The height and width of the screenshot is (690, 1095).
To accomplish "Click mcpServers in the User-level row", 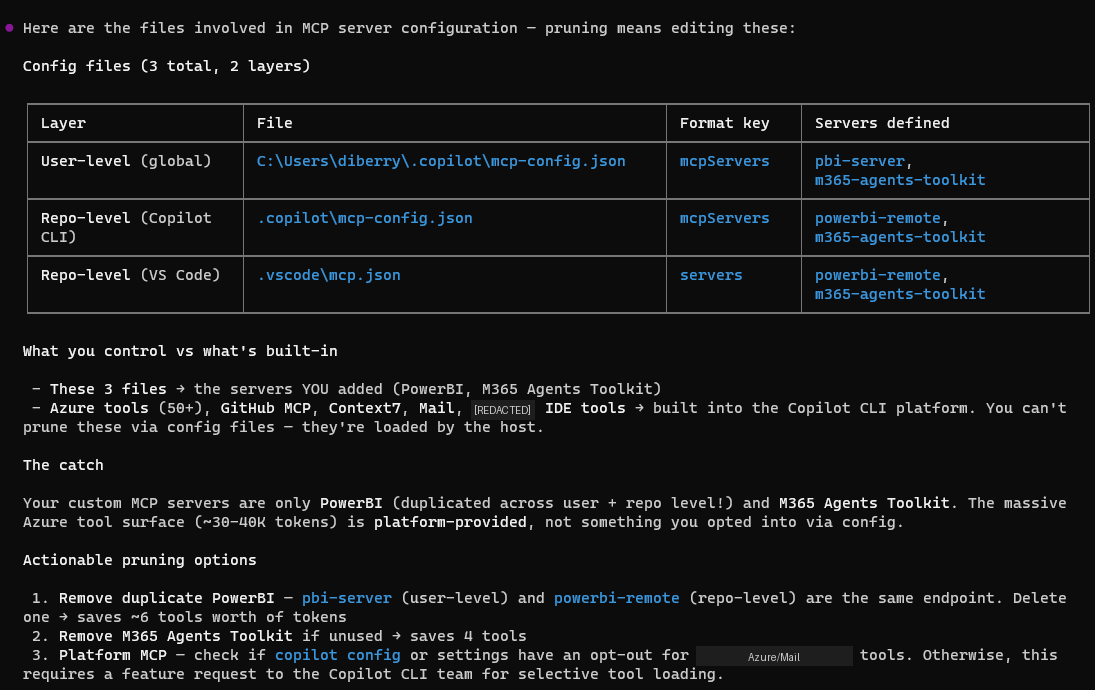I will 724,161.
